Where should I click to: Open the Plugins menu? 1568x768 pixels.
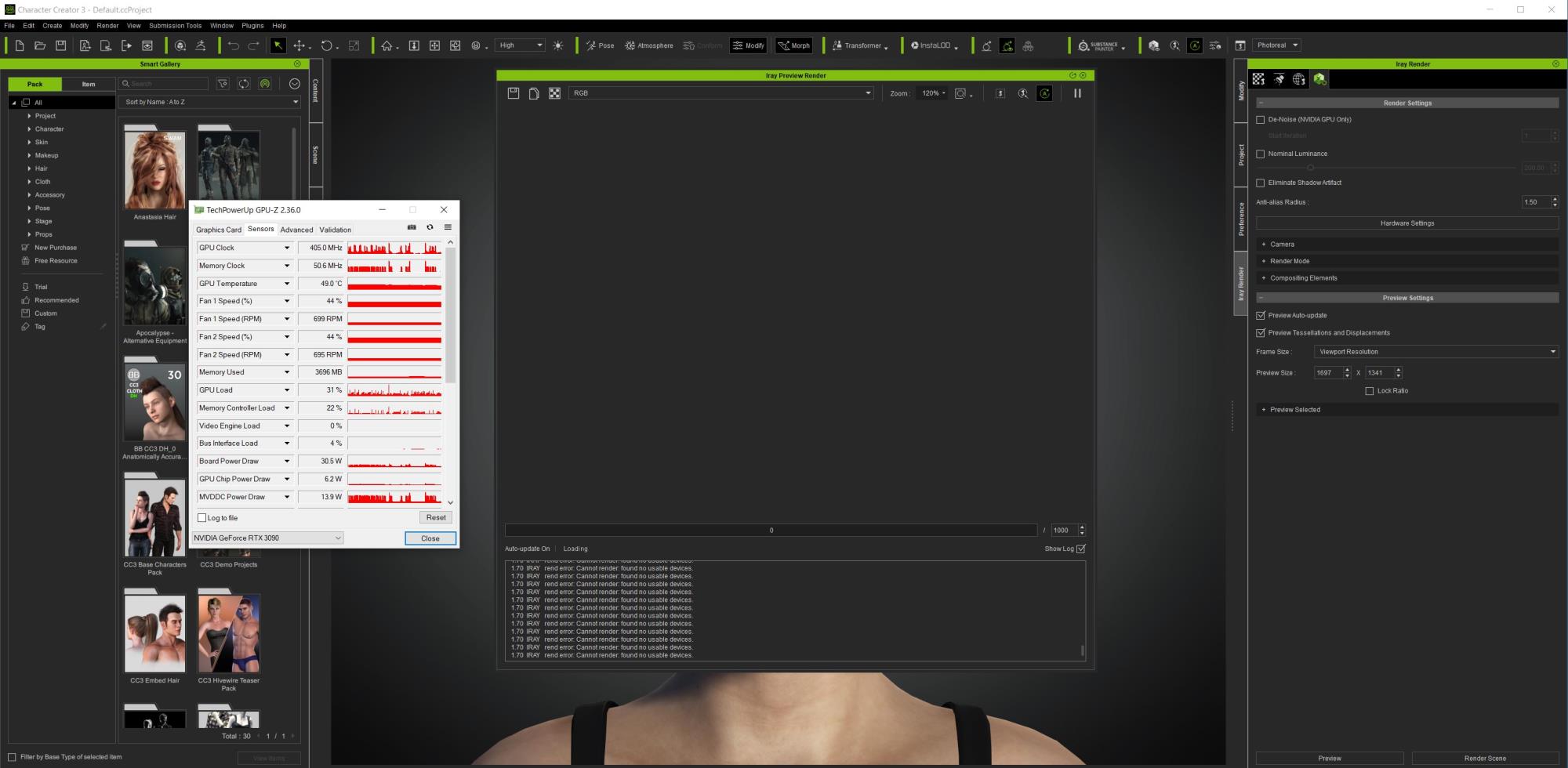(252, 26)
